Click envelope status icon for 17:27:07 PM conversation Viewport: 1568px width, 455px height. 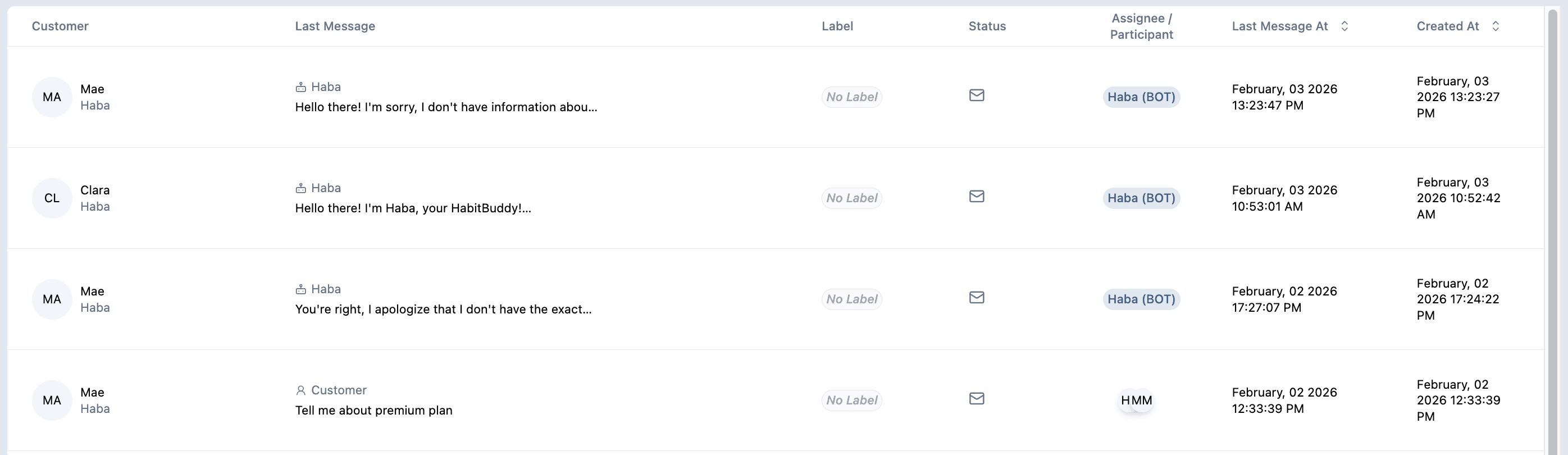pos(976,297)
